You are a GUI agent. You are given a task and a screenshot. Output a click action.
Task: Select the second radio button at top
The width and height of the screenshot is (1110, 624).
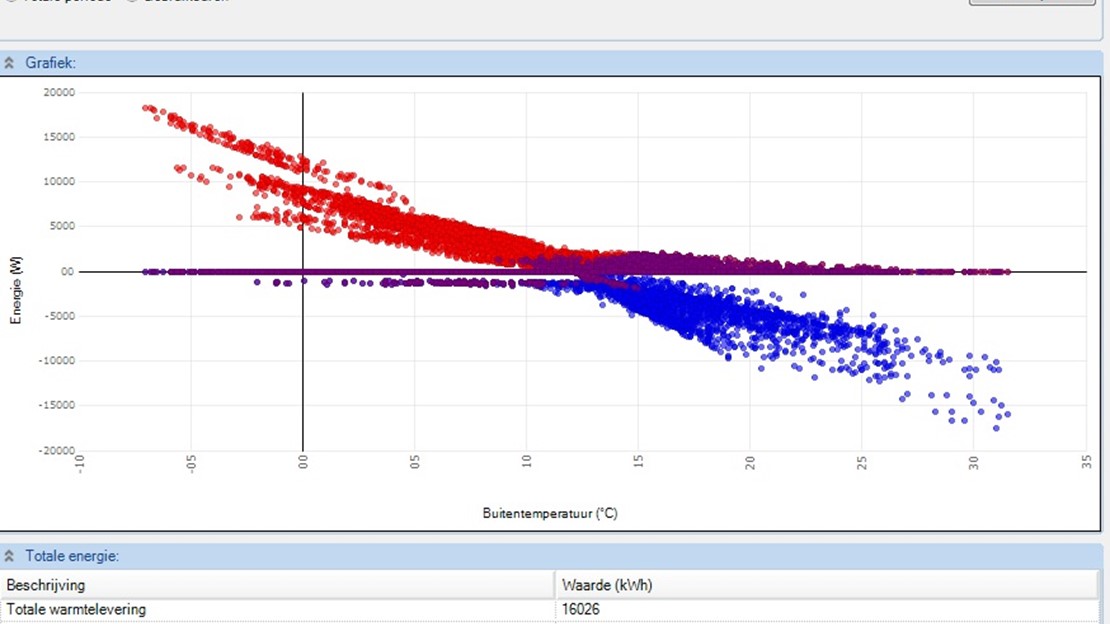point(132,1)
